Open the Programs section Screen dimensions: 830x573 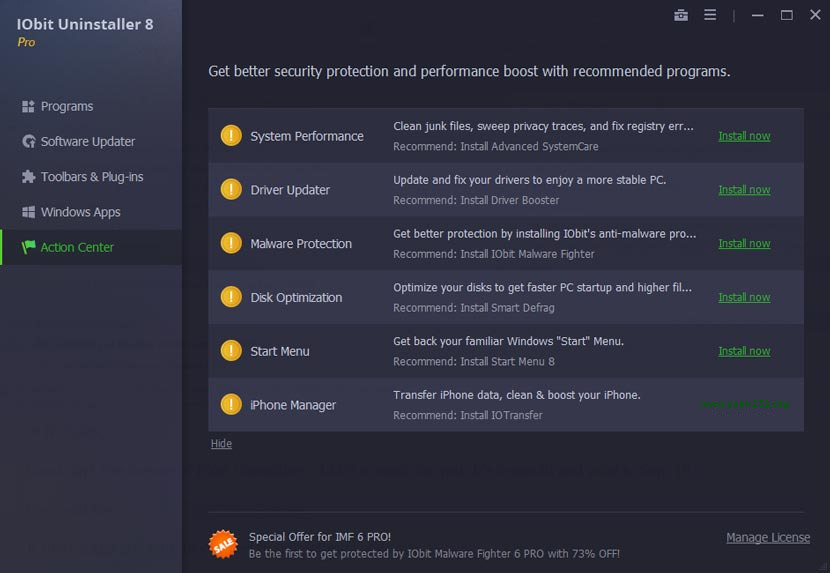pyautogui.click(x=67, y=106)
